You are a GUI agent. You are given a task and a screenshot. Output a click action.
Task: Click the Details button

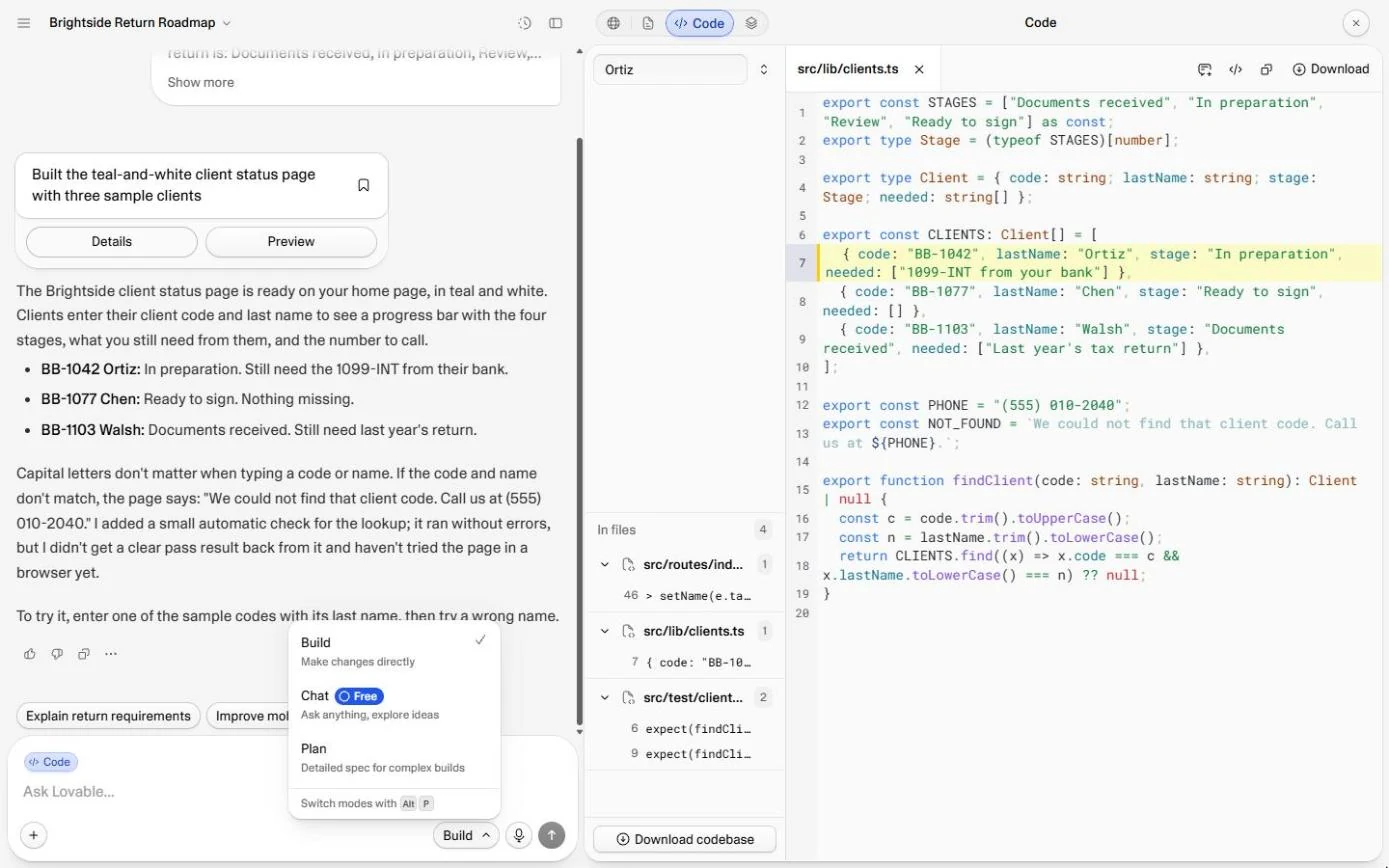(112, 242)
